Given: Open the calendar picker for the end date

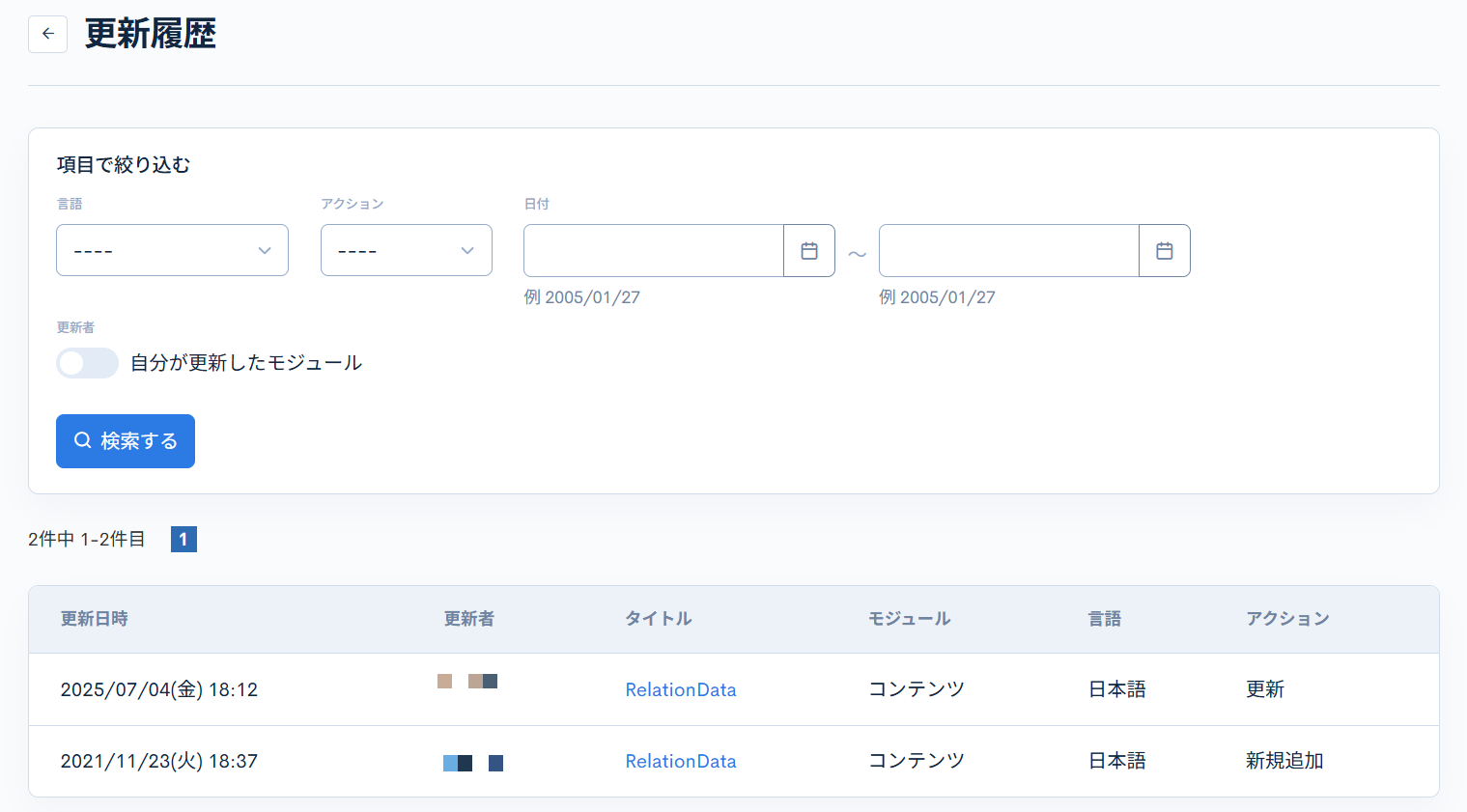Looking at the screenshot, I should point(1165,251).
